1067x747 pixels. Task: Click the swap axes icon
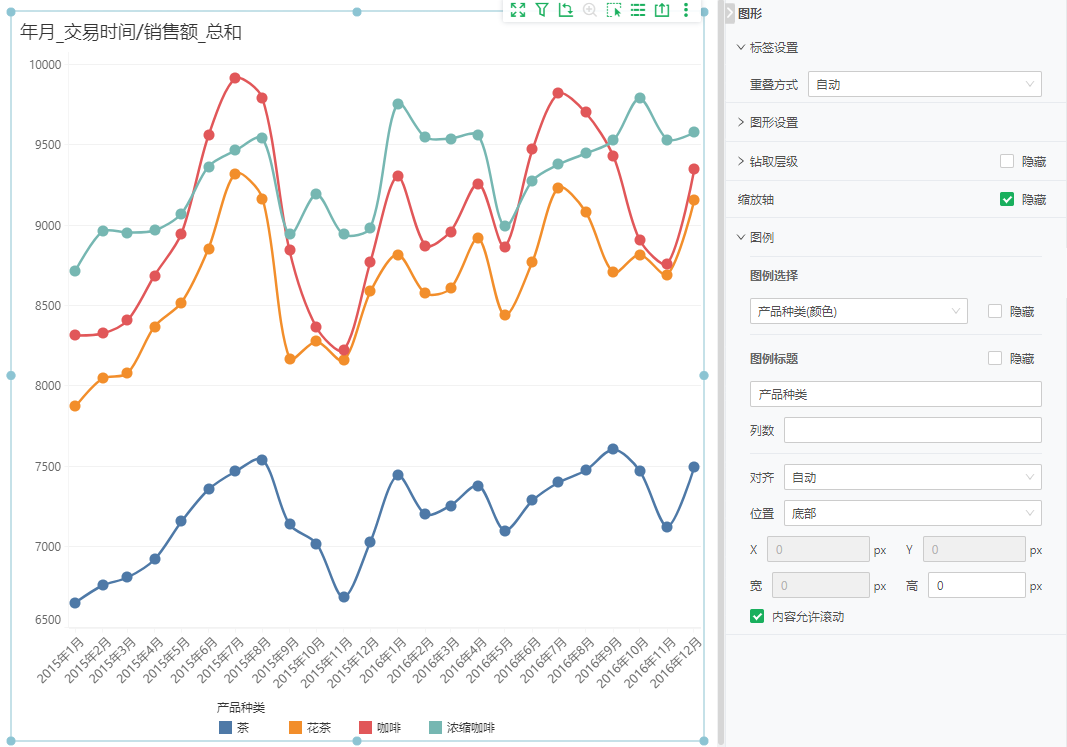click(565, 10)
